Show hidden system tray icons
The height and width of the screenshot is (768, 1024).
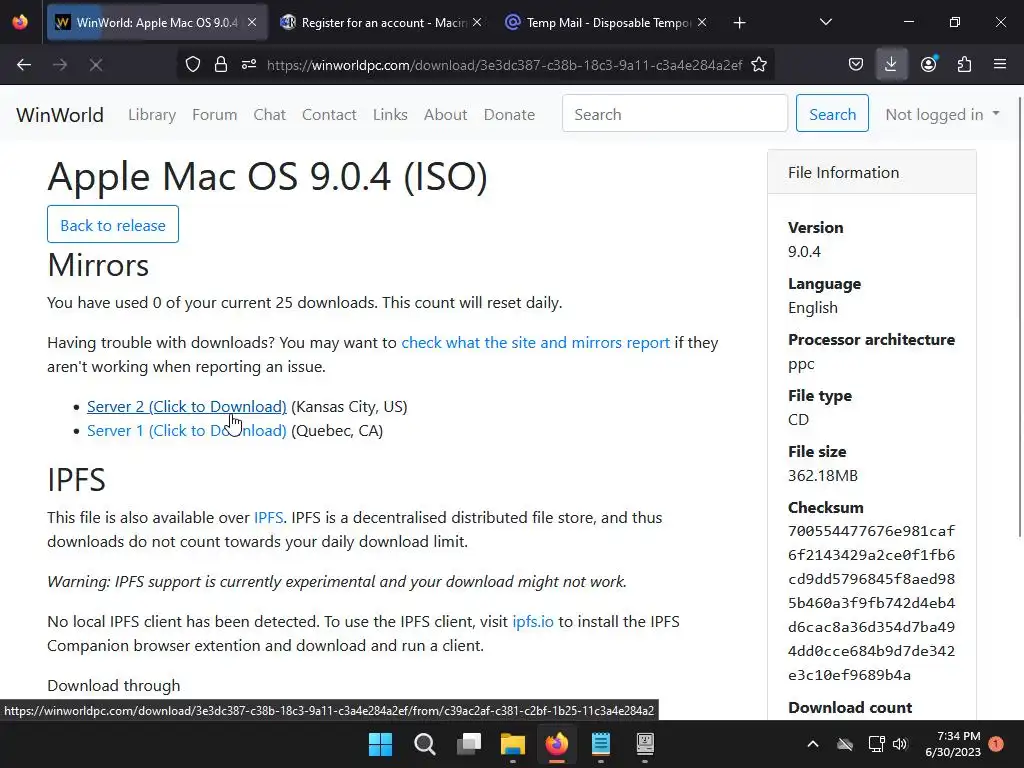pos(812,744)
